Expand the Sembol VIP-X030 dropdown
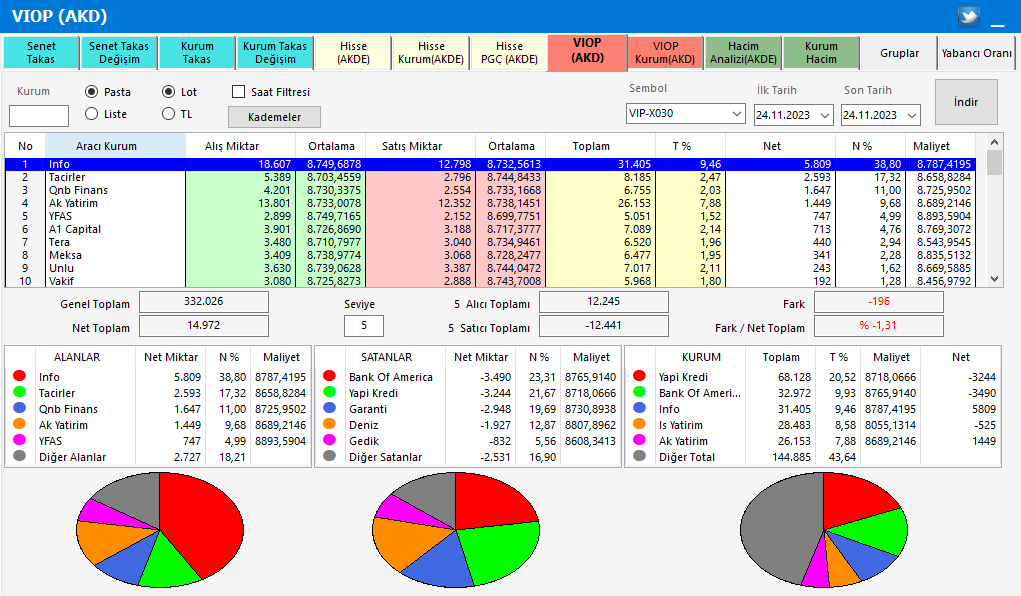This screenshot has width=1021, height=596. 736,113
